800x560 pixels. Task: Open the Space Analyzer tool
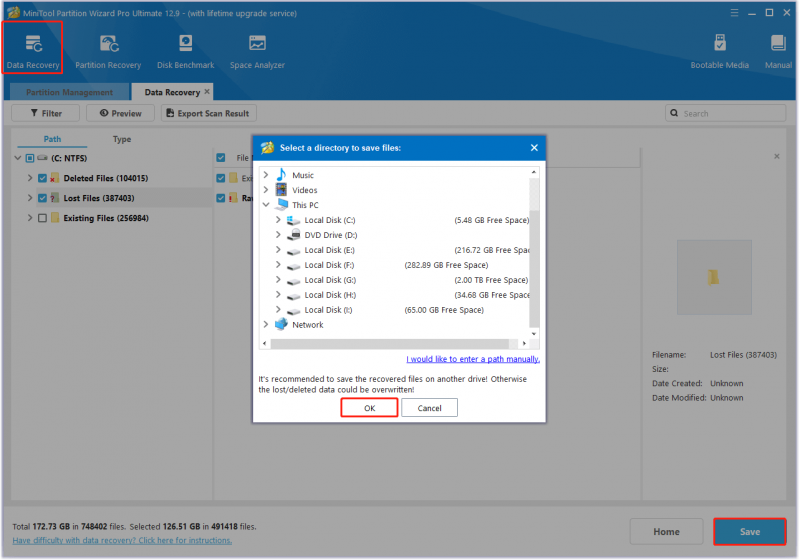click(257, 51)
